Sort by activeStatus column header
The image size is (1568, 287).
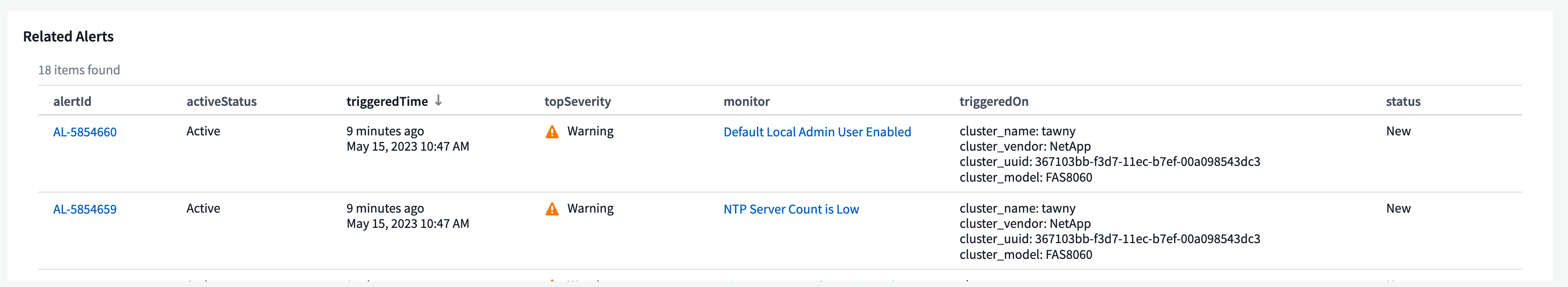pyautogui.click(x=221, y=102)
